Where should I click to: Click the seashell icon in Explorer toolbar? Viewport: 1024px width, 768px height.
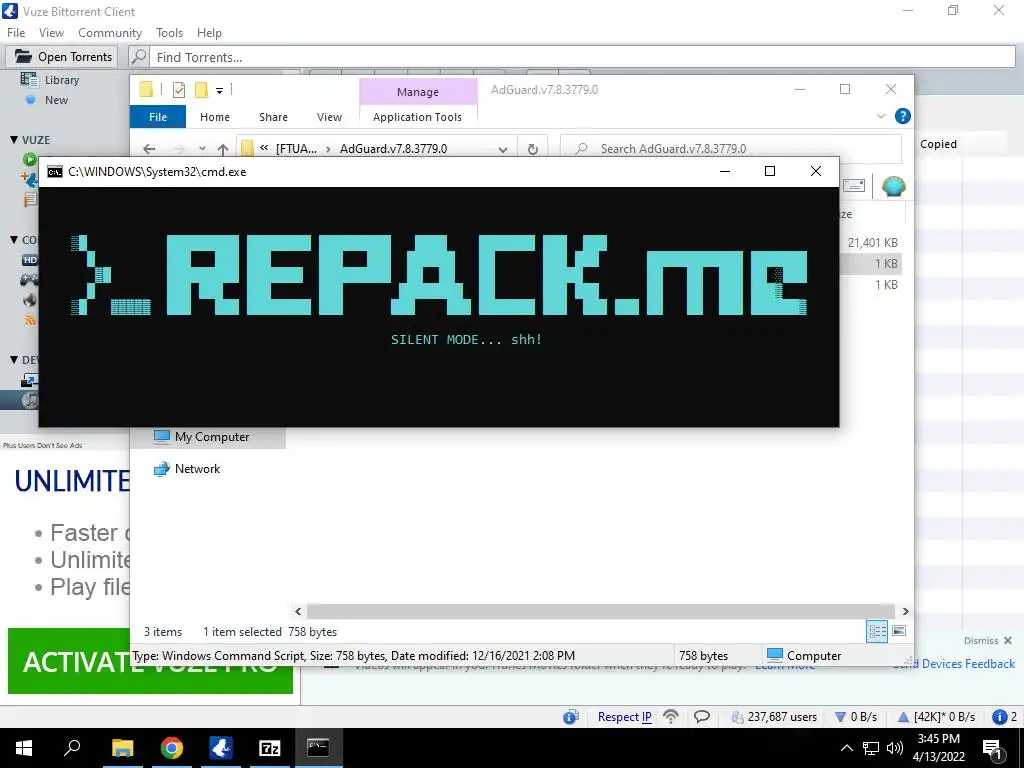click(893, 187)
